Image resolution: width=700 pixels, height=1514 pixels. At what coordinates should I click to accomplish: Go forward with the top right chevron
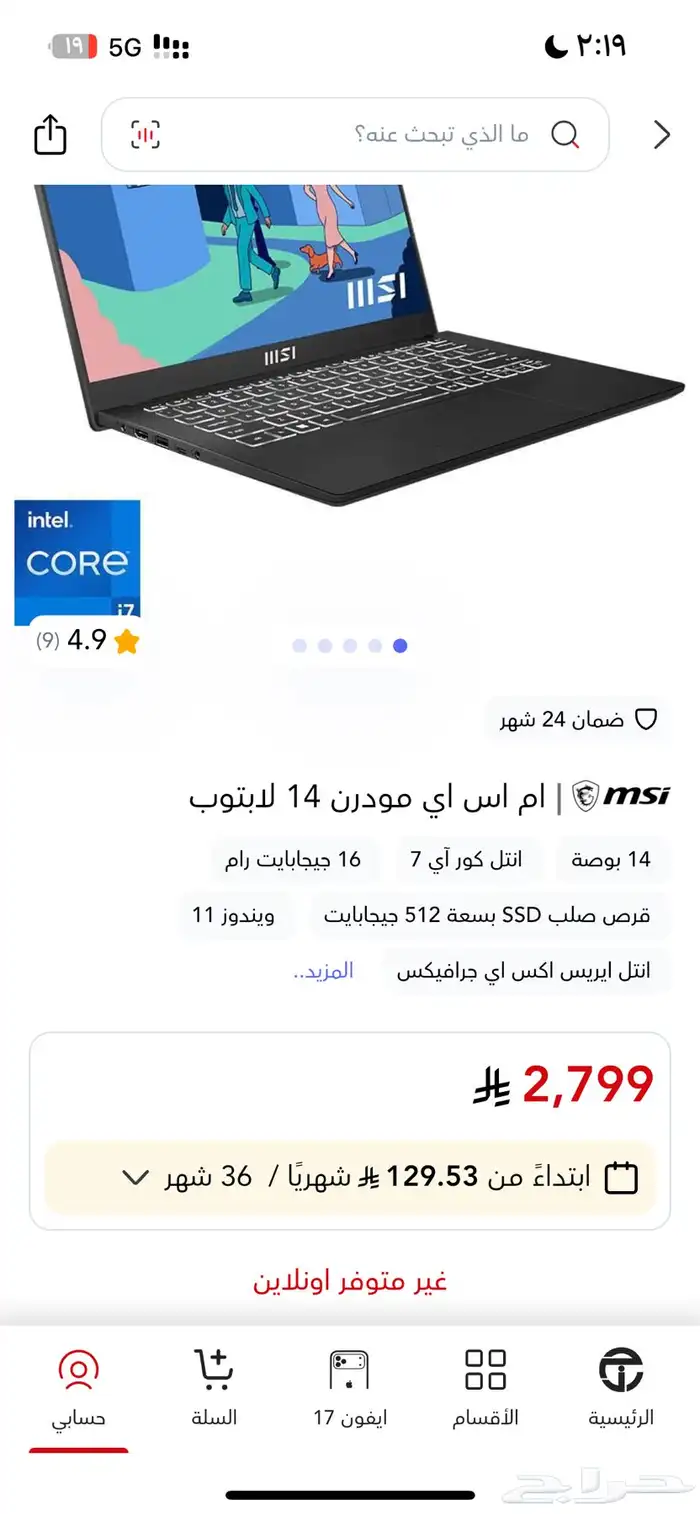[662, 135]
